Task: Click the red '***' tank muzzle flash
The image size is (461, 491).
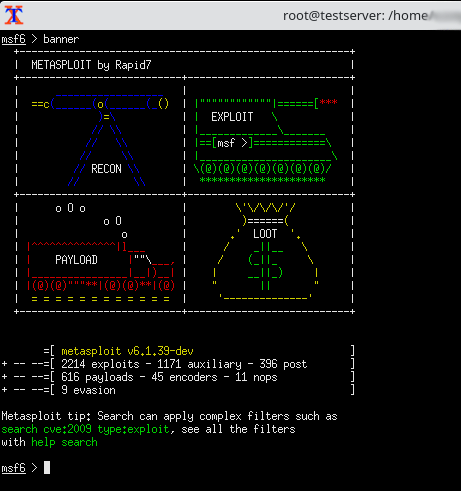Action: (328, 102)
